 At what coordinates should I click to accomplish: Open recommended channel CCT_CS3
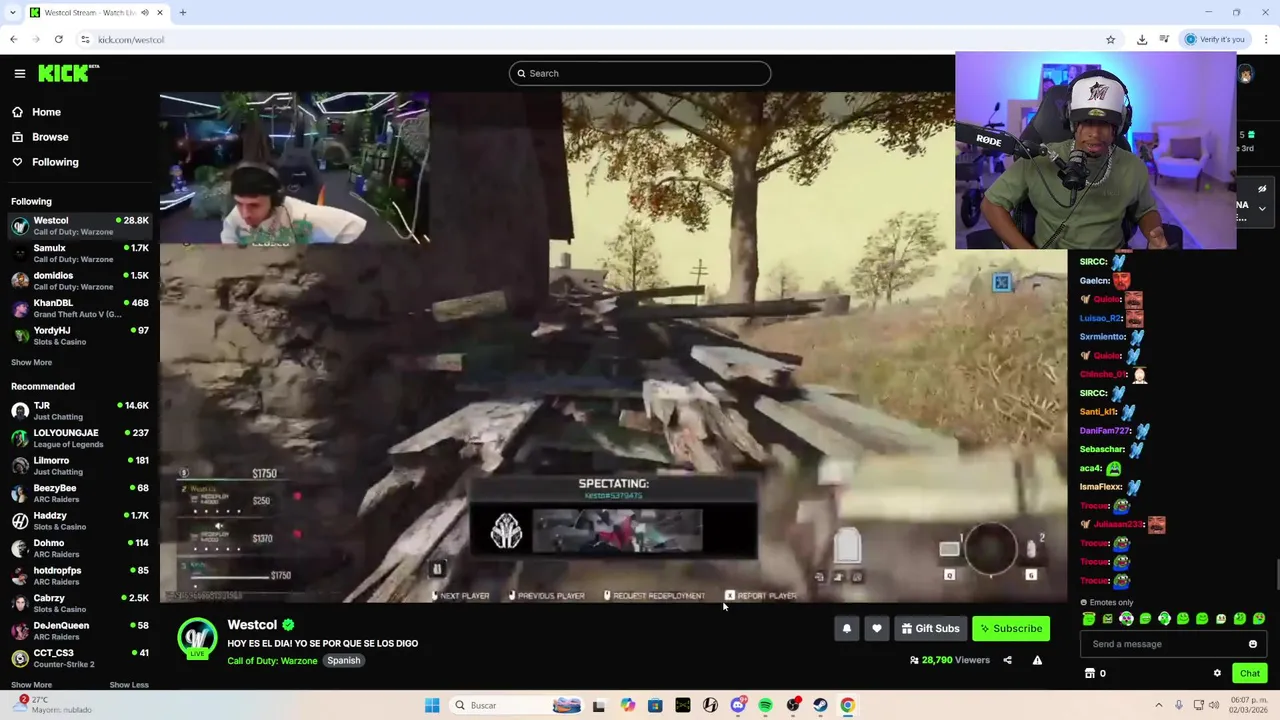pos(80,658)
